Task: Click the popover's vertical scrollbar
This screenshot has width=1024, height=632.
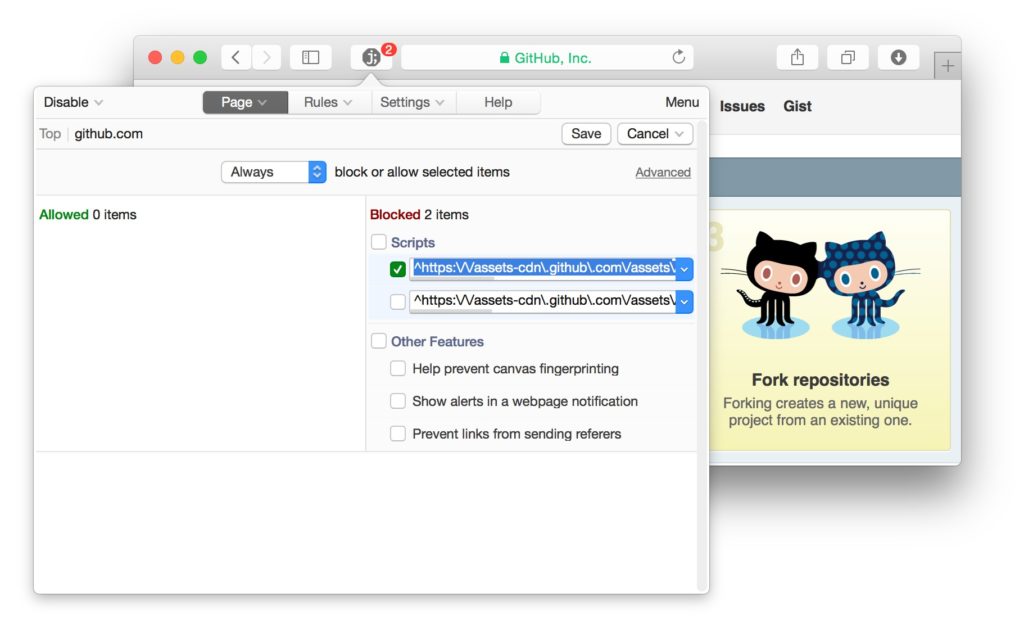Action: click(703, 356)
